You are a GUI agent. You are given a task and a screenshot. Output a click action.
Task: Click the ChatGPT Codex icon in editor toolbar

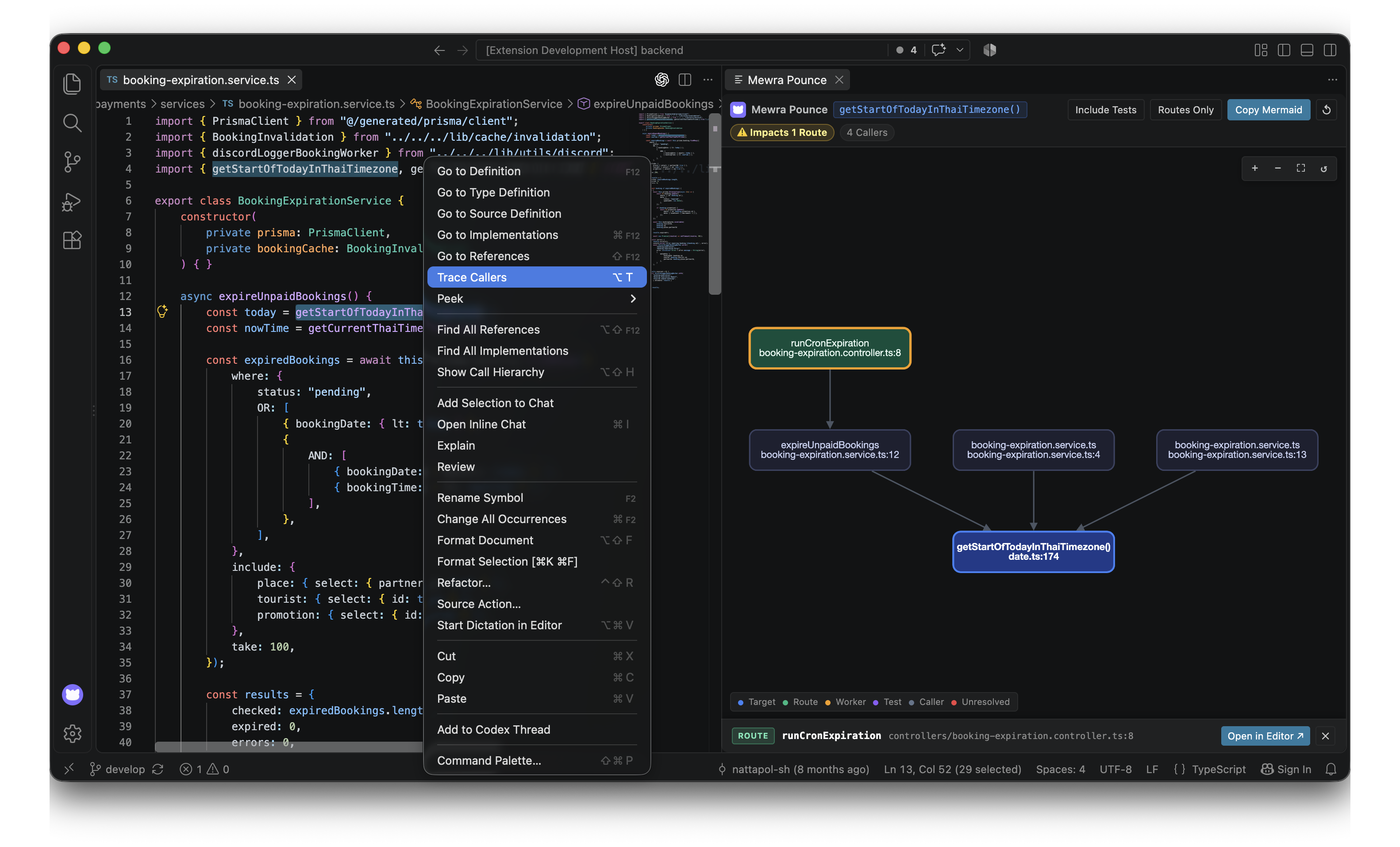[x=662, y=80]
